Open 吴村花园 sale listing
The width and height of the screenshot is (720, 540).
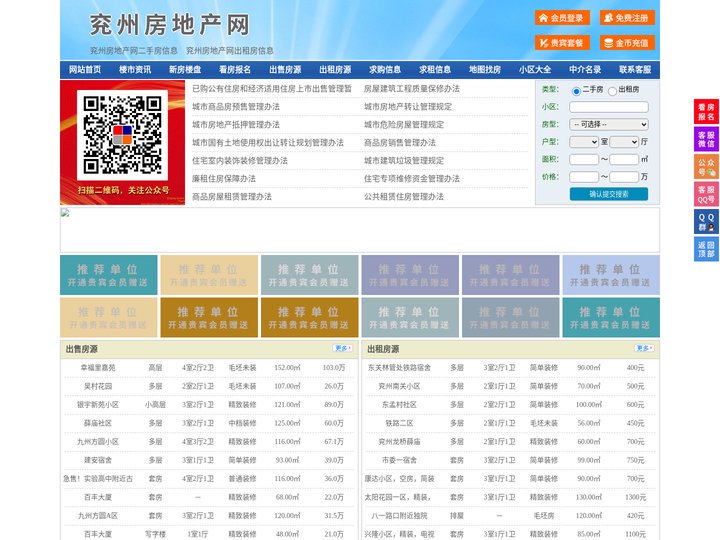coord(98,386)
